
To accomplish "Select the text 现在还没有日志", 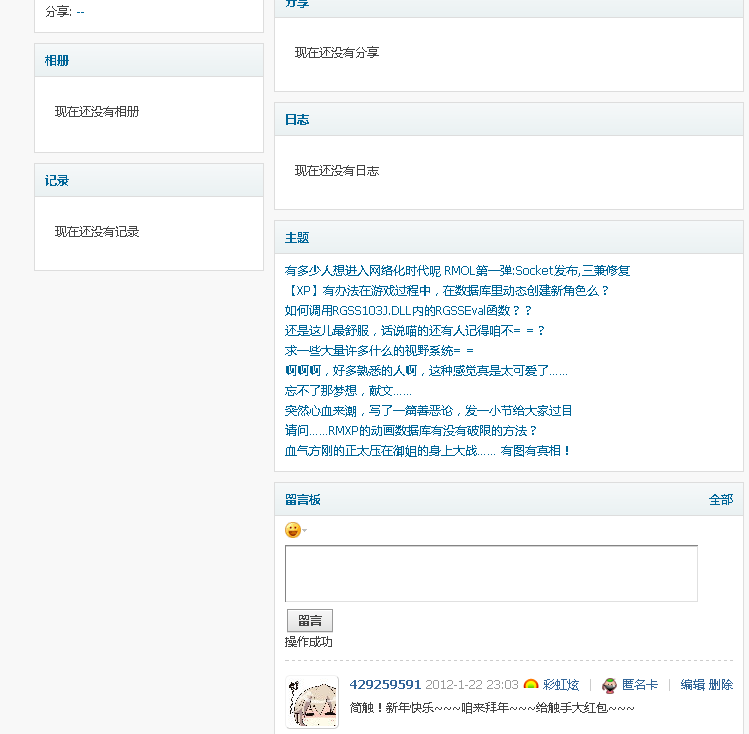I will (x=337, y=170).
